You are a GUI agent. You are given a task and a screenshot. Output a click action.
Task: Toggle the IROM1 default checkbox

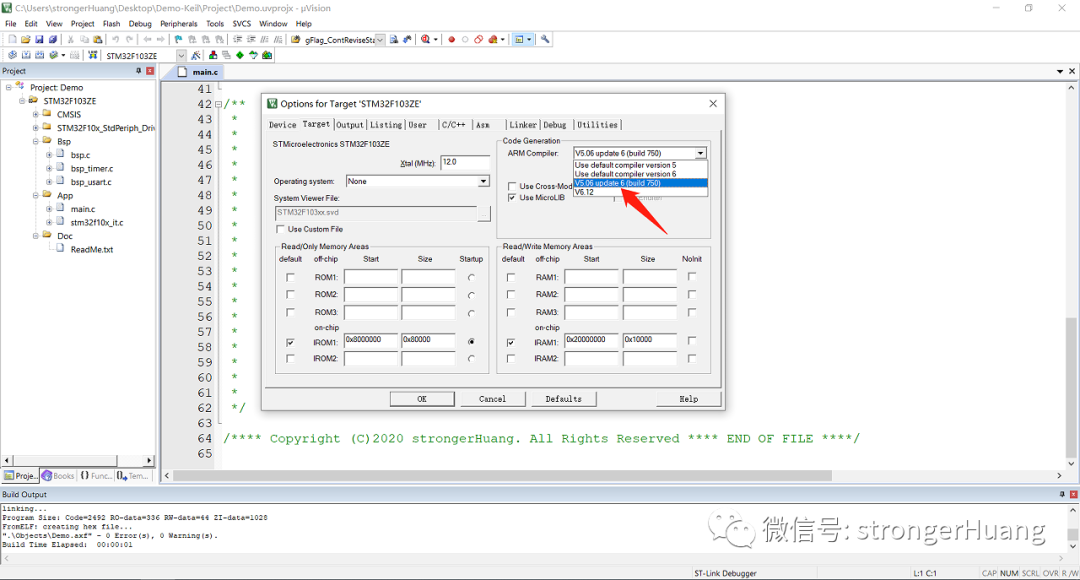290,342
